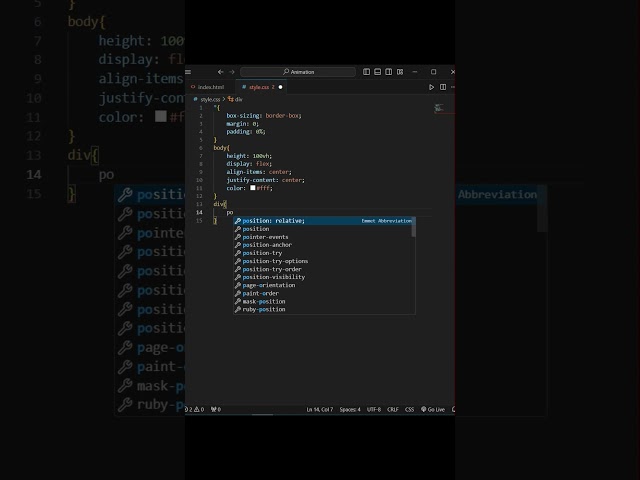Click the Animation command center search box

pyautogui.click(x=298, y=72)
